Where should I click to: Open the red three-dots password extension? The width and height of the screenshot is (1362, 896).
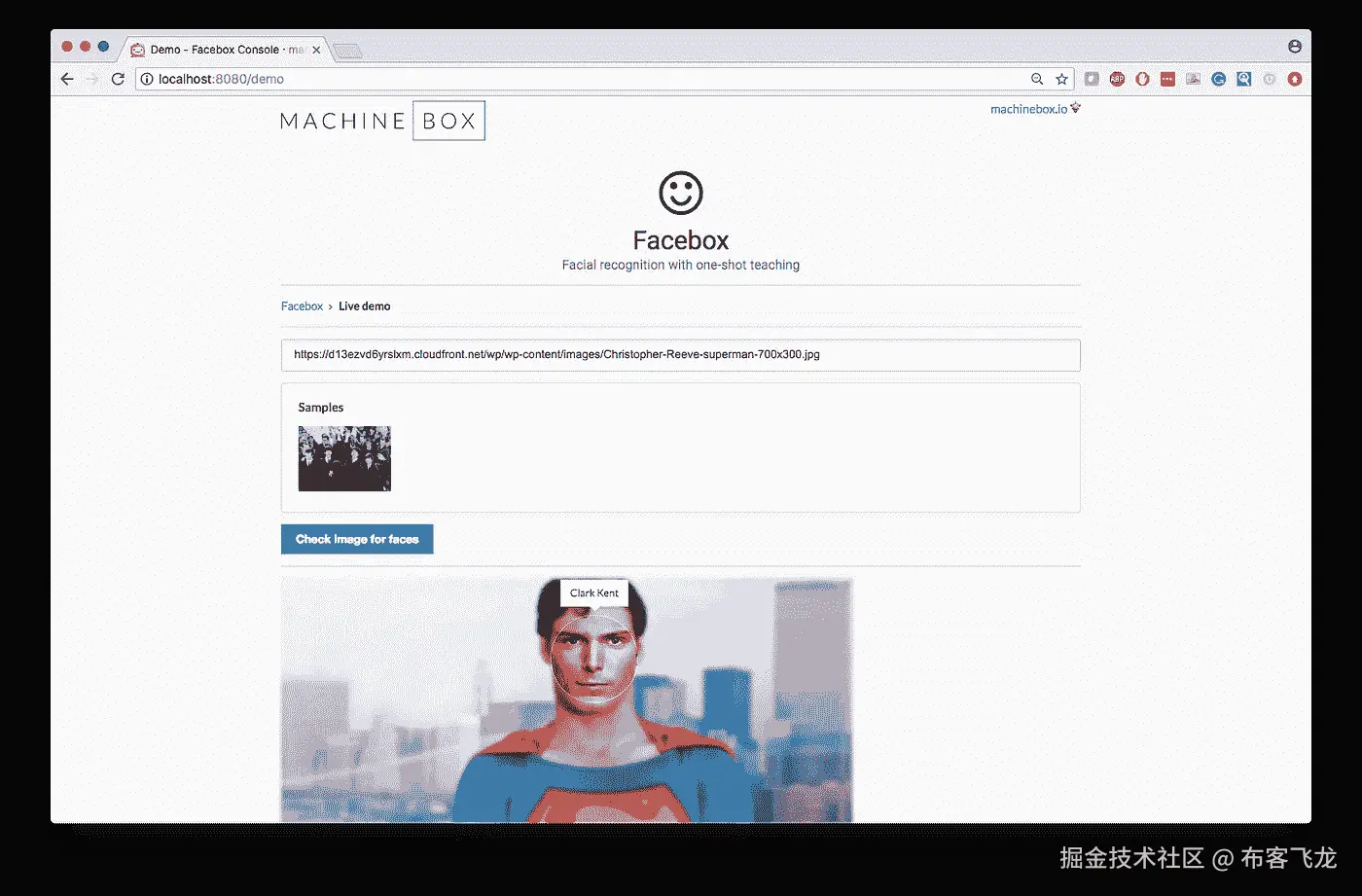point(1167,79)
